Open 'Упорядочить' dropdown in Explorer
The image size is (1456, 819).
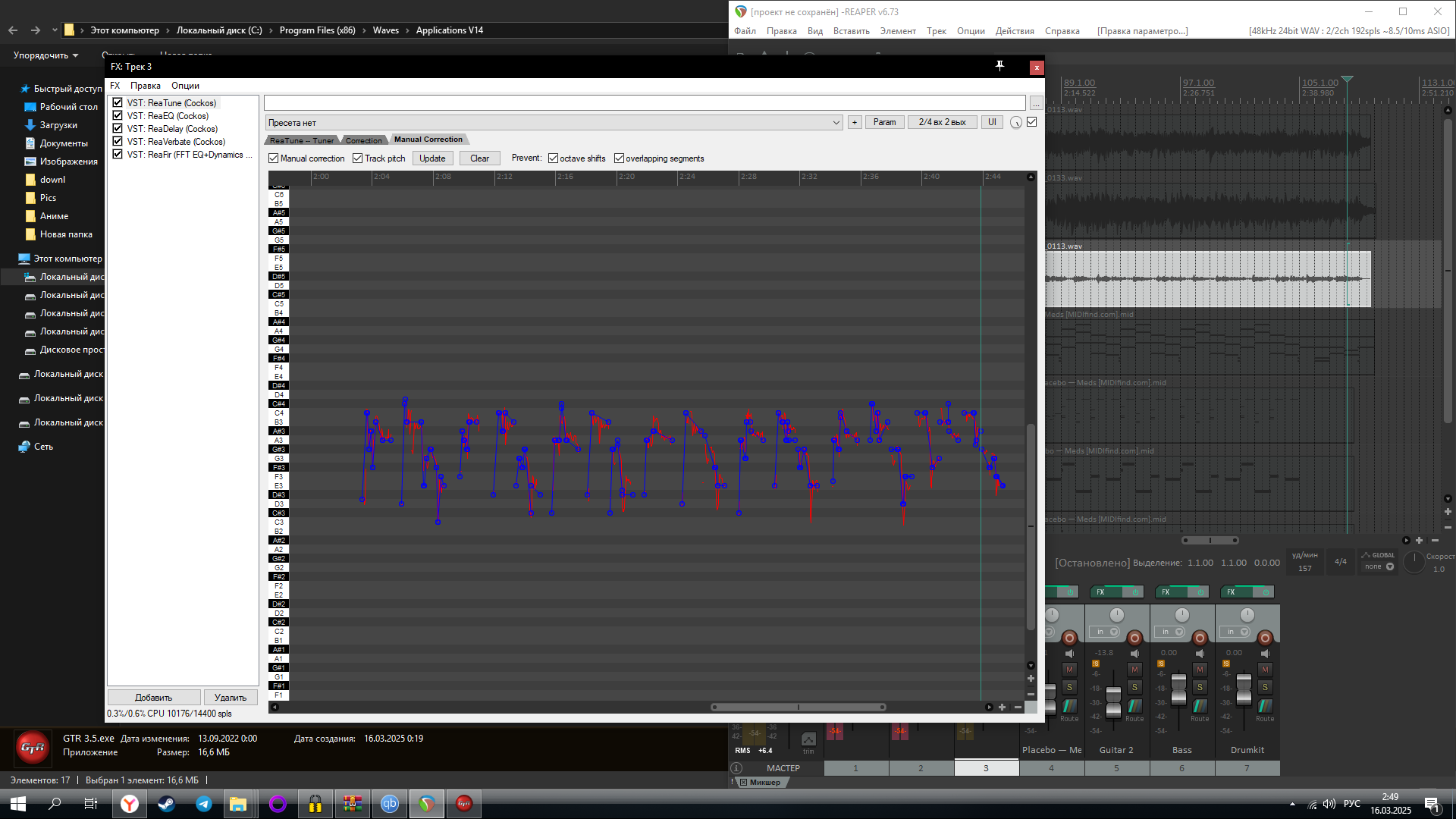tap(46, 55)
